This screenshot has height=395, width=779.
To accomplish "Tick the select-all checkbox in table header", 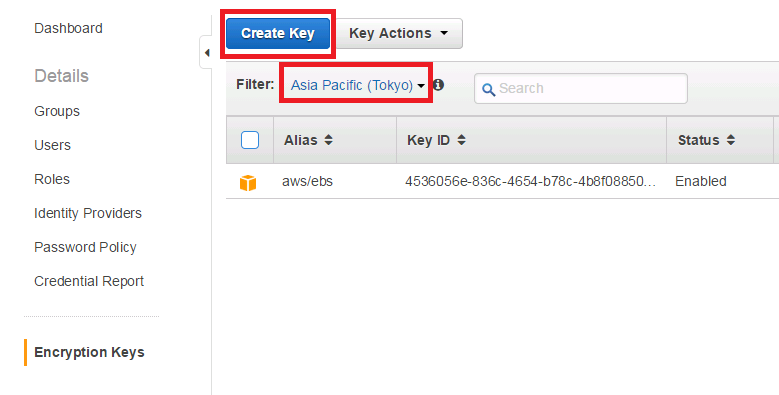I will (x=250, y=140).
